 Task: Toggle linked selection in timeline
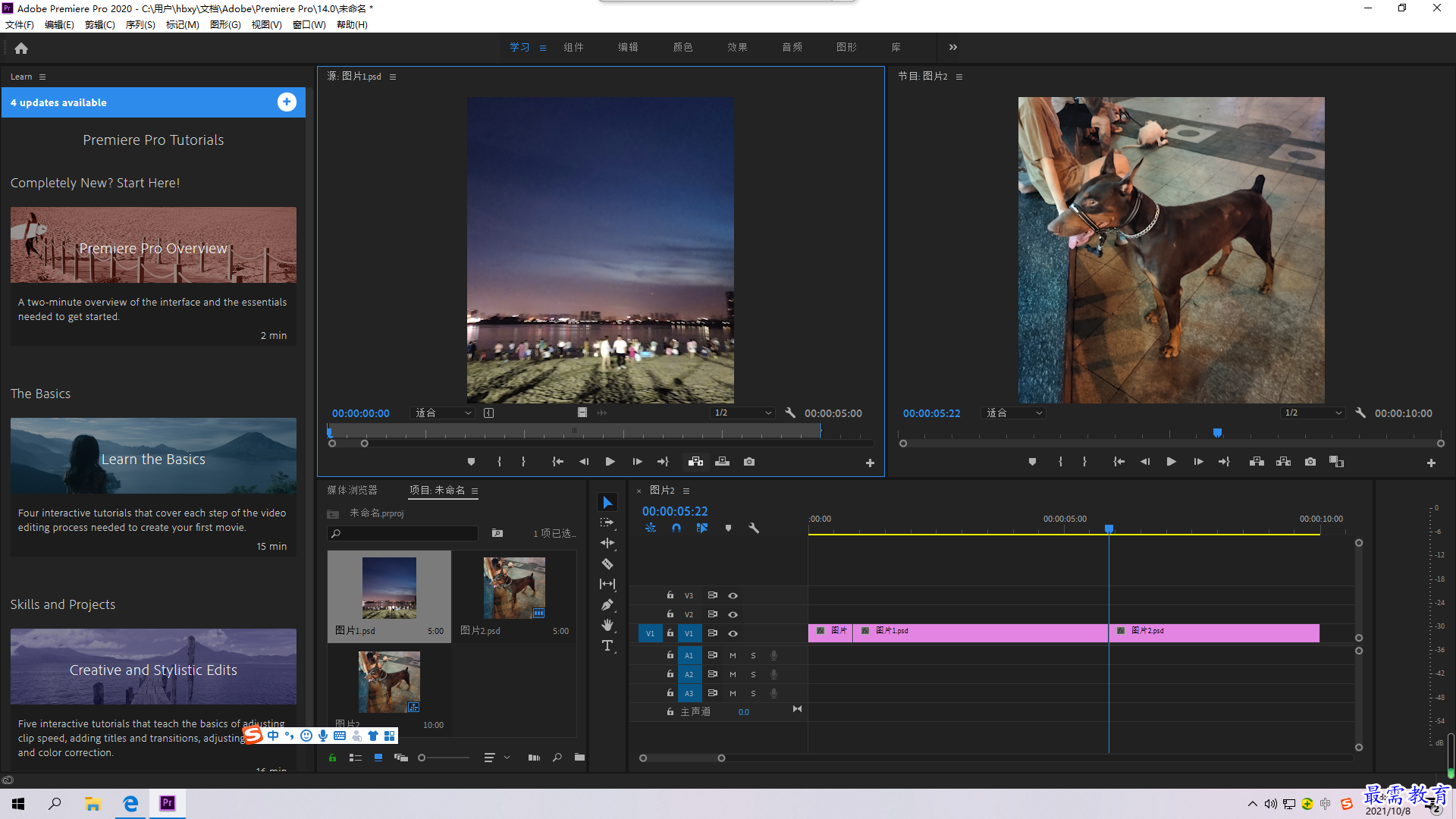702,528
